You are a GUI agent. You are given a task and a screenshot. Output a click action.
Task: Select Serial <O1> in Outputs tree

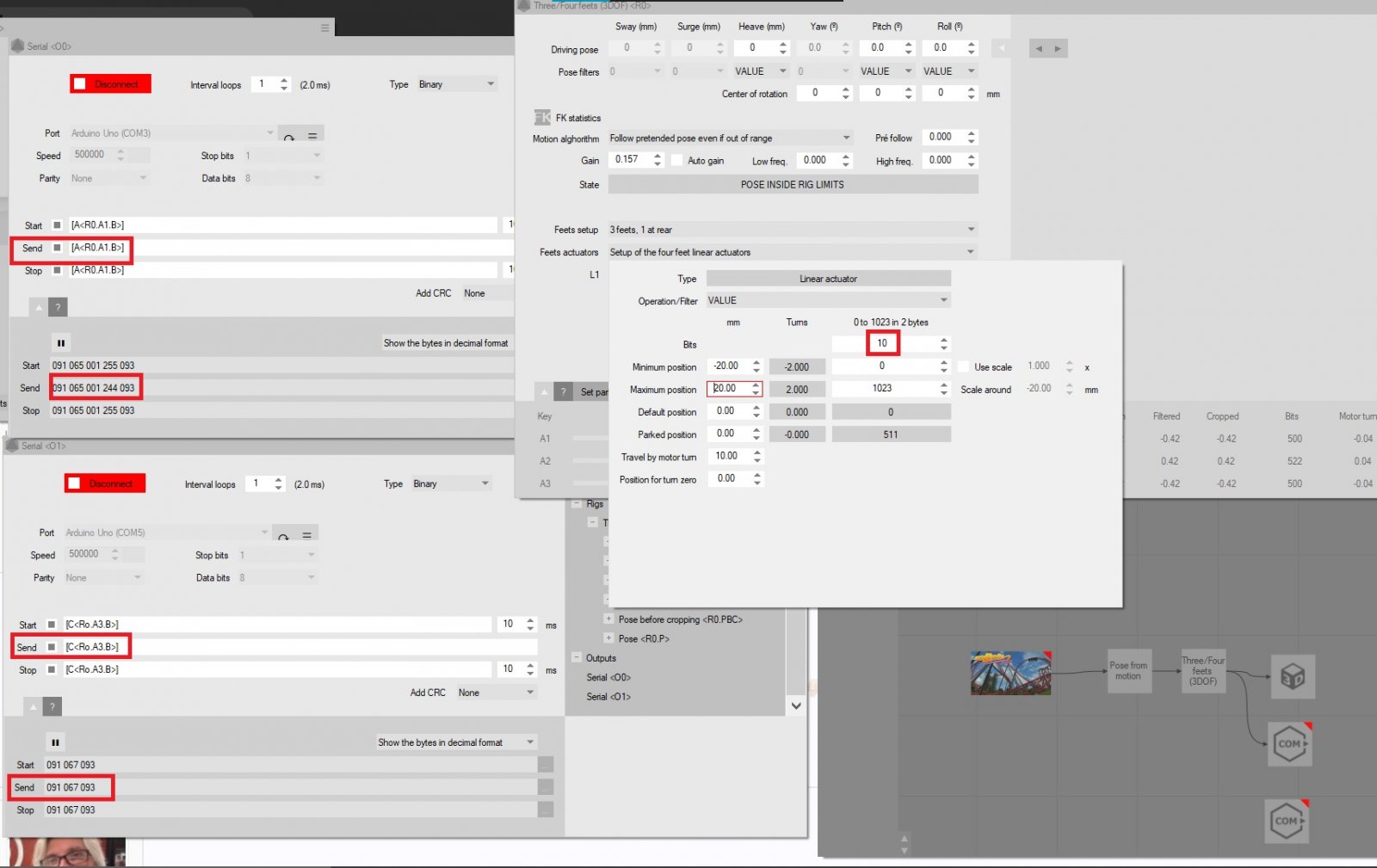[x=608, y=697]
